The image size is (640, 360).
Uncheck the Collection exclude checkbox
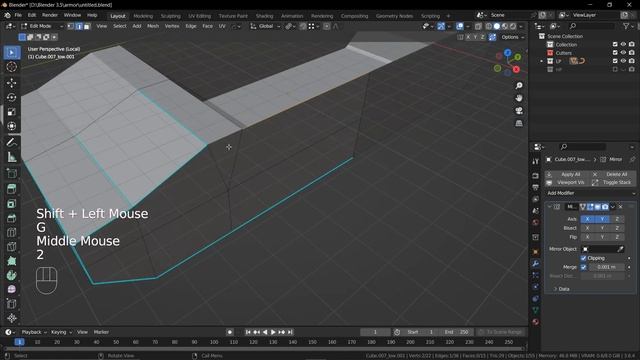(615, 44)
